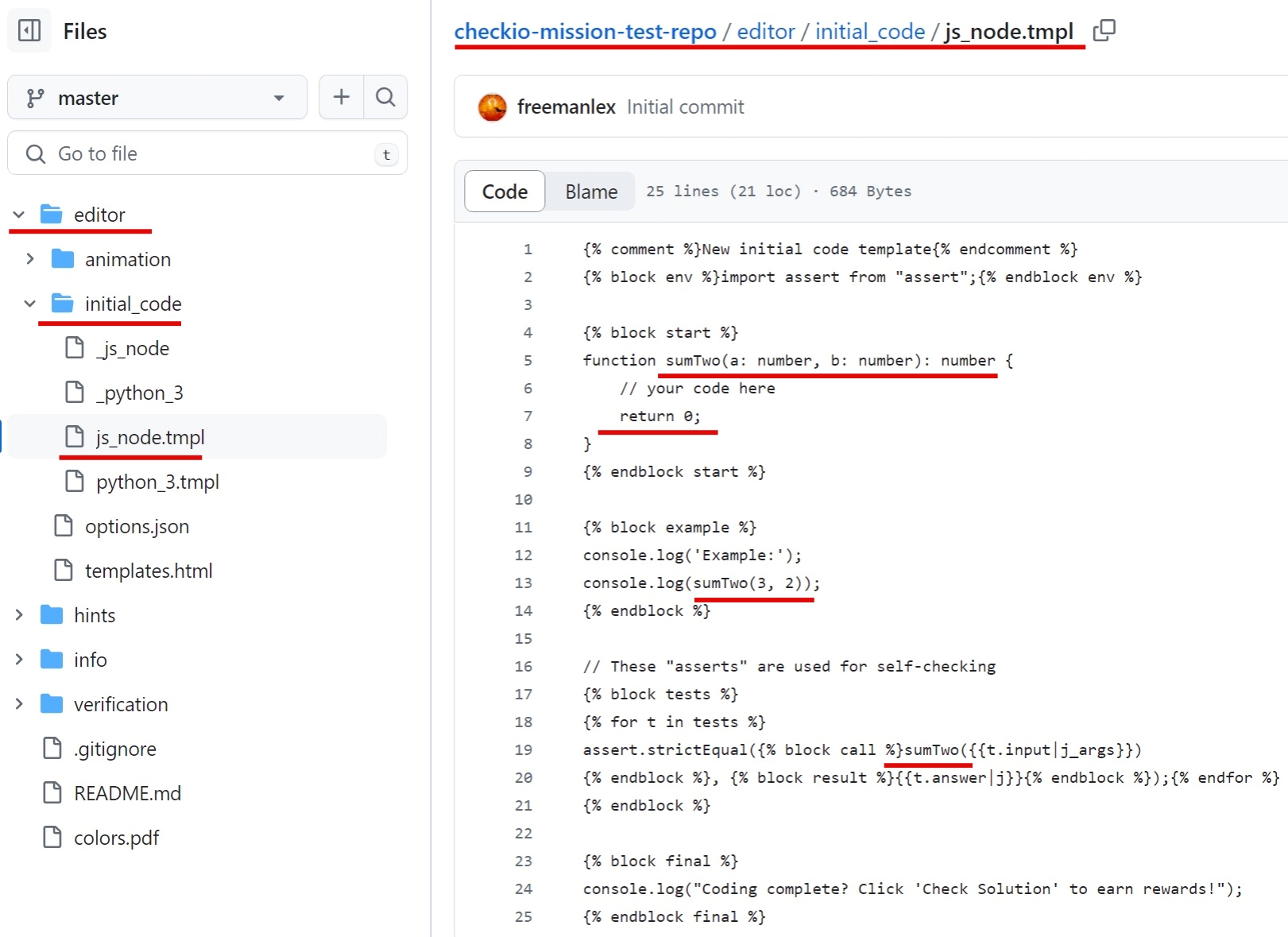Image resolution: width=1288 pixels, height=937 pixels.
Task: Select the verification folder
Action: [121, 704]
